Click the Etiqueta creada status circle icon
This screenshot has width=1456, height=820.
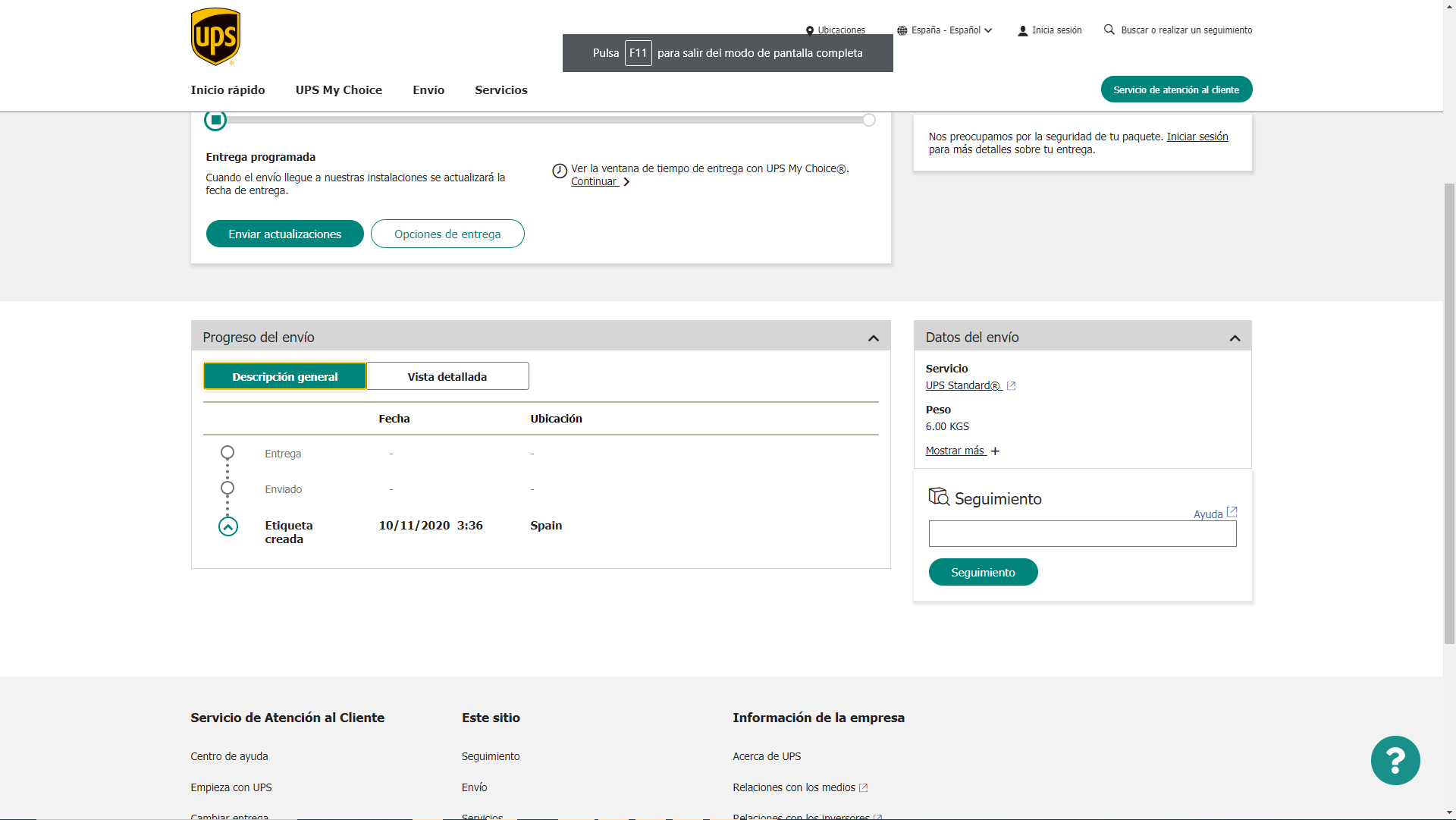point(228,526)
